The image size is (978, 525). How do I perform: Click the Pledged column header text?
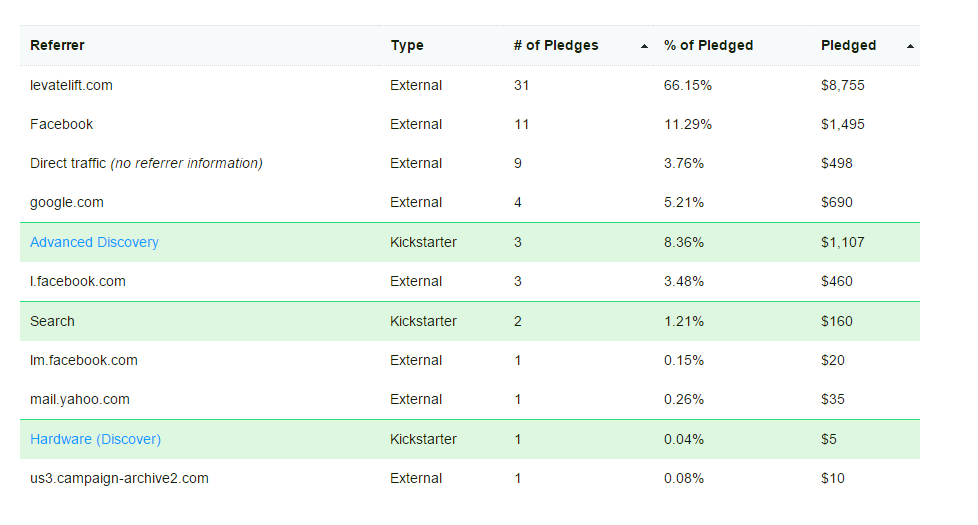pos(848,45)
